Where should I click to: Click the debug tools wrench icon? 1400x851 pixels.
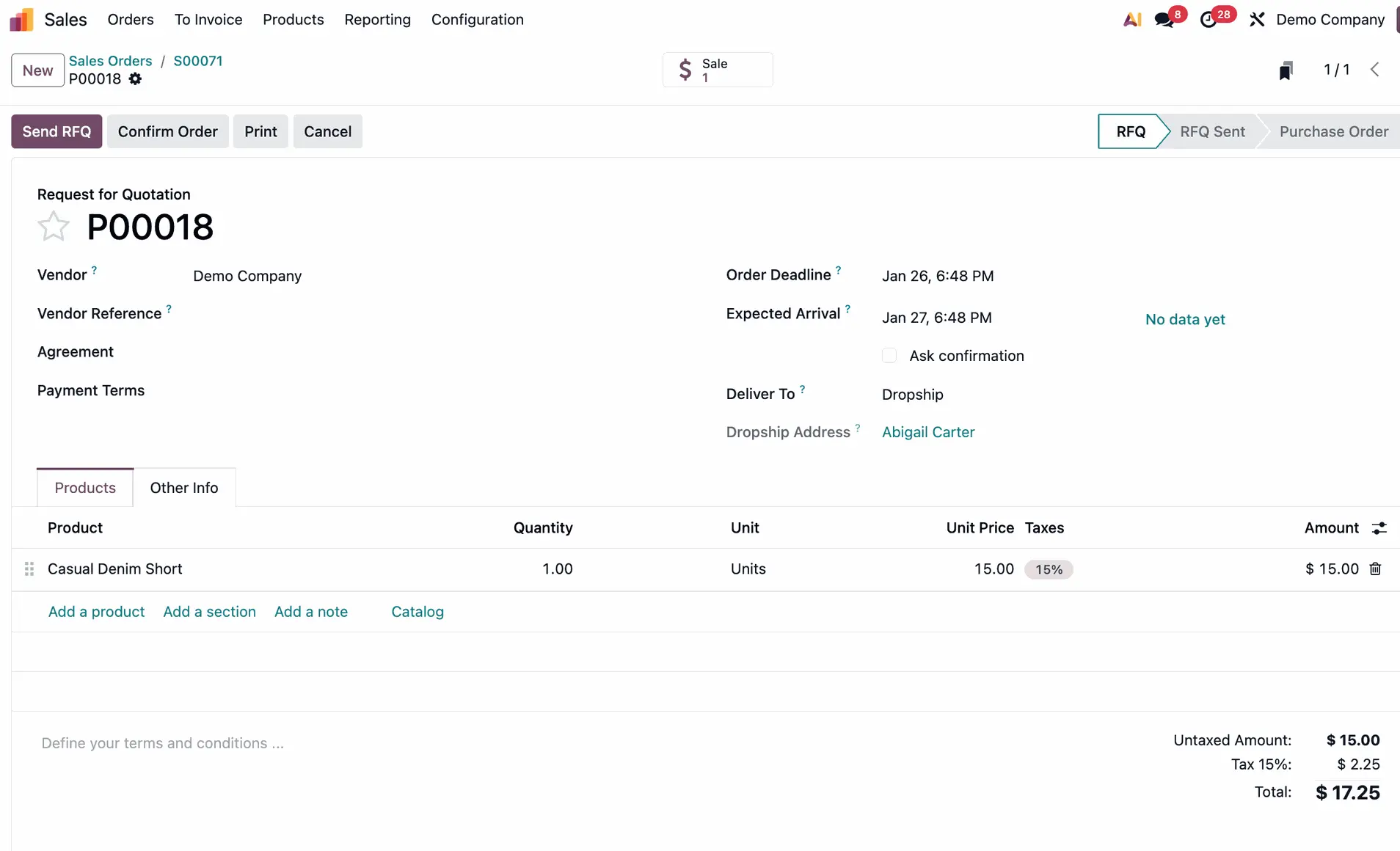point(1257,20)
